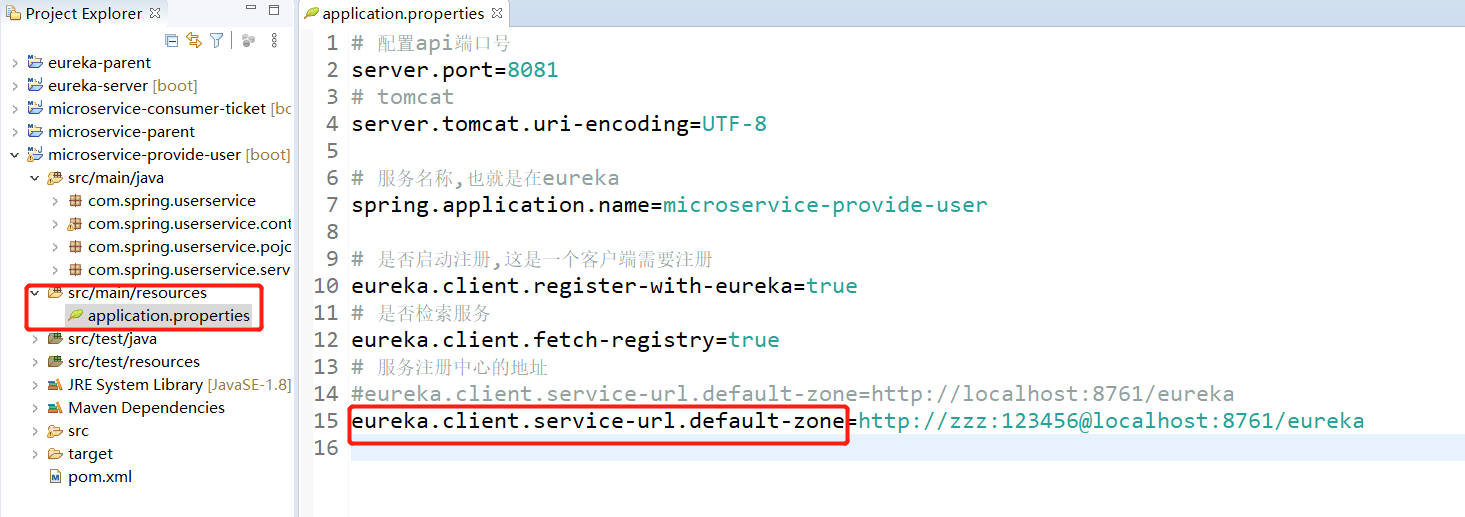
Task: Click the target folder icon in tree
Action: click(55, 454)
